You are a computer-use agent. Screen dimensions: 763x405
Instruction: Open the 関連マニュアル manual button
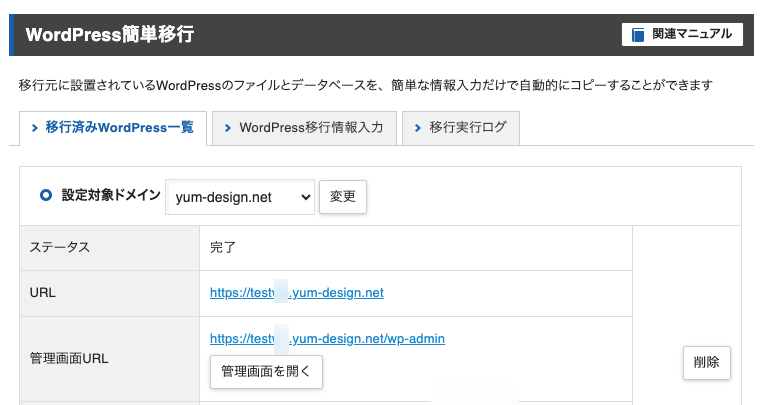[682, 35]
